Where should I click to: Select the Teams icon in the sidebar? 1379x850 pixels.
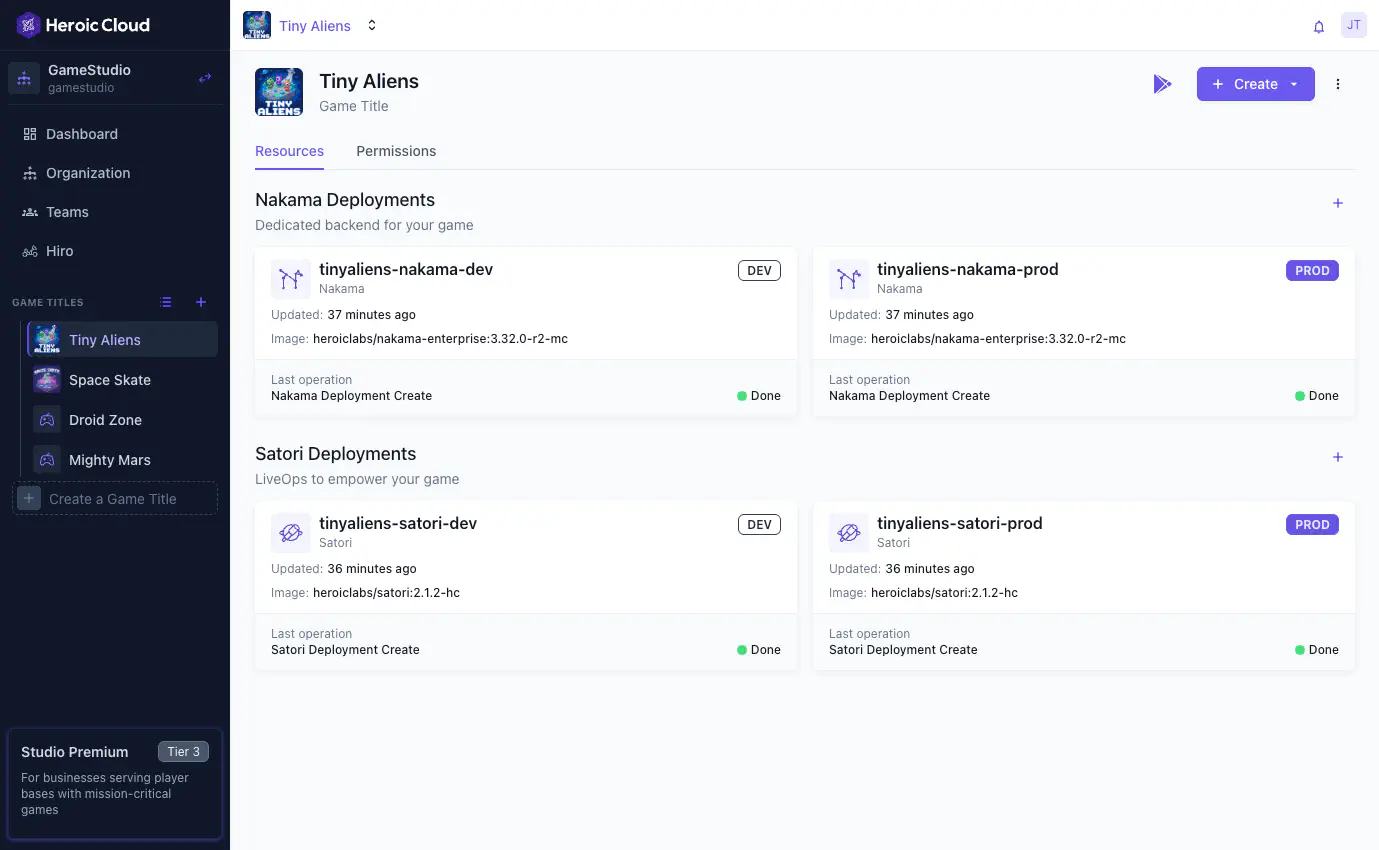click(x=30, y=212)
